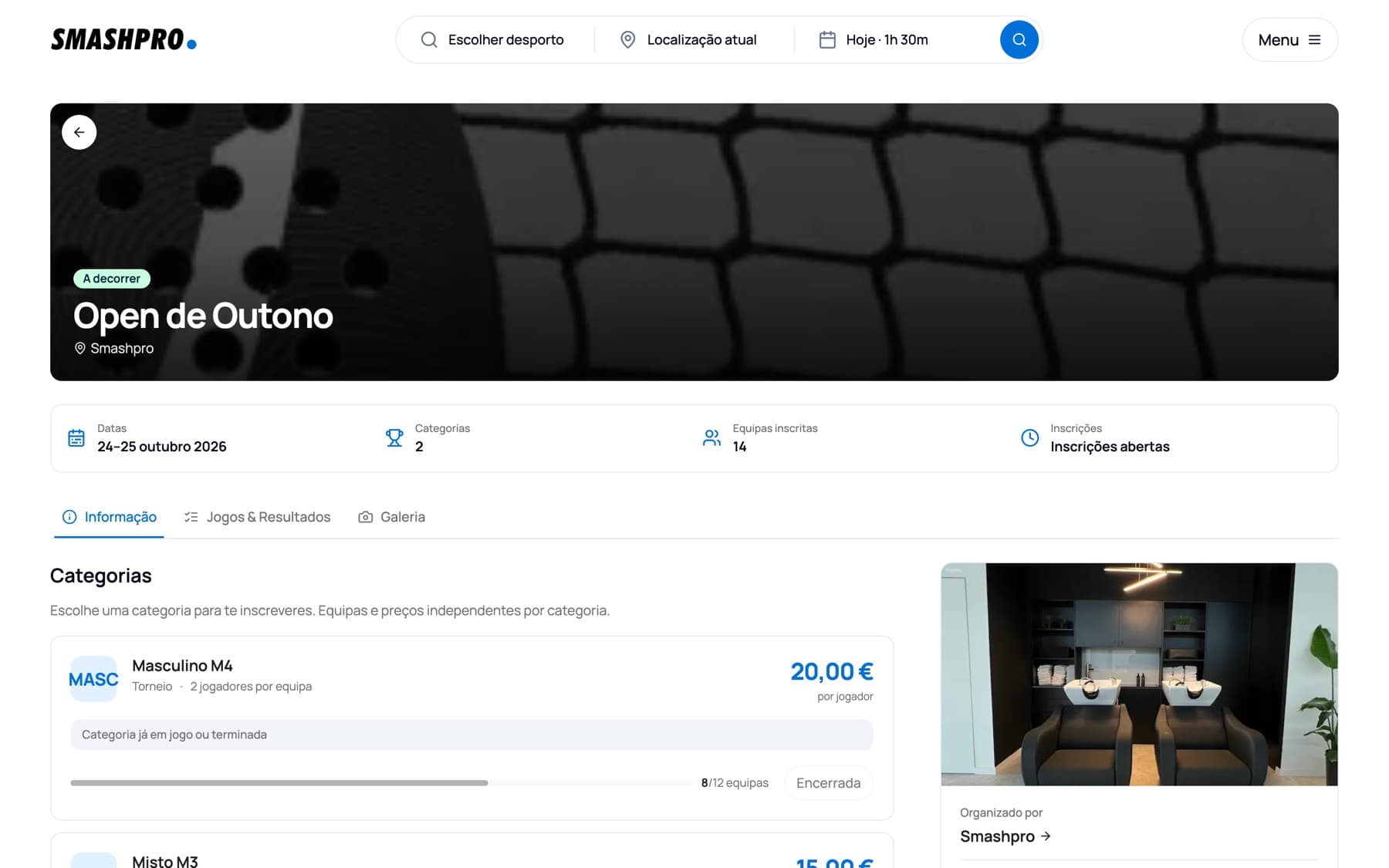This screenshot has width=1389, height=868.
Task: Click the pin icon next to Smashpro
Action: pyautogui.click(x=79, y=348)
